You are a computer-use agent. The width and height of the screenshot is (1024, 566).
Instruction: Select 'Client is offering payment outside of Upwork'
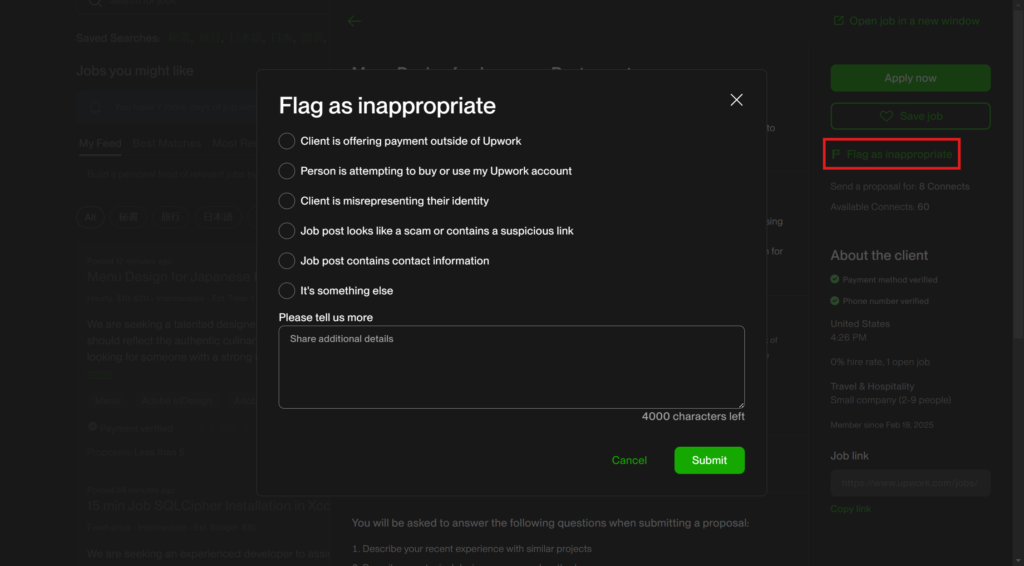(286, 141)
